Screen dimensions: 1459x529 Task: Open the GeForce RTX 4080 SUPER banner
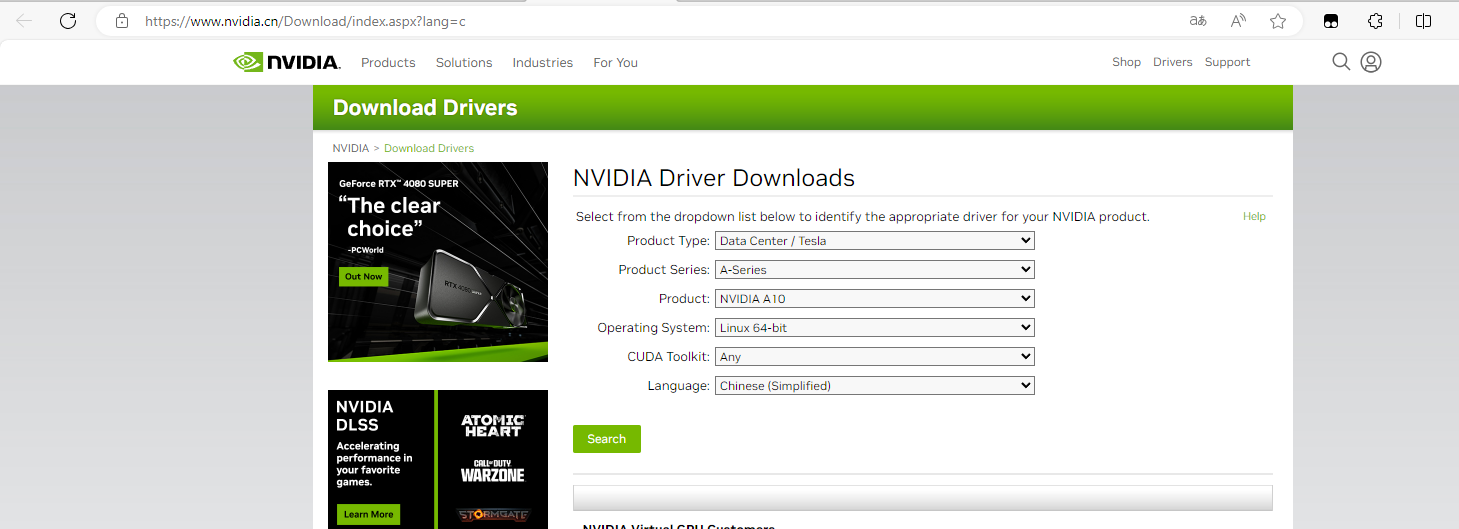(438, 262)
